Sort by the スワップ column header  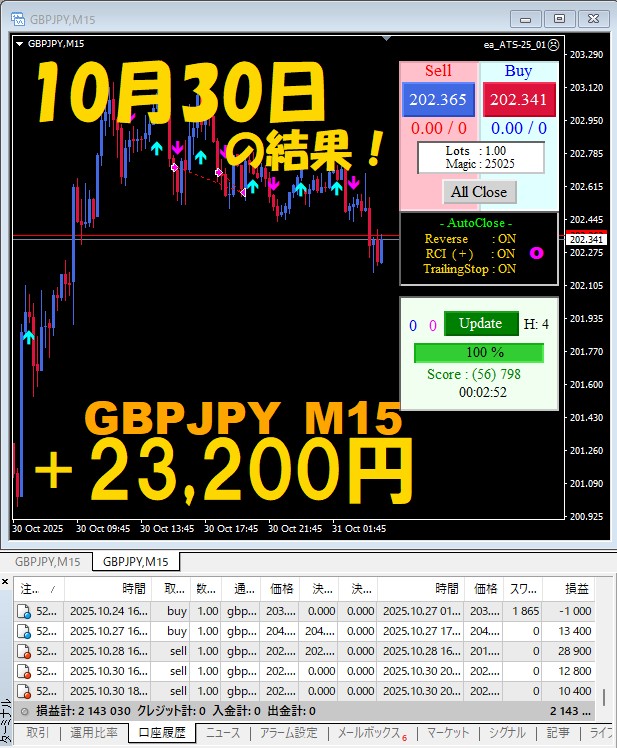pos(523,589)
